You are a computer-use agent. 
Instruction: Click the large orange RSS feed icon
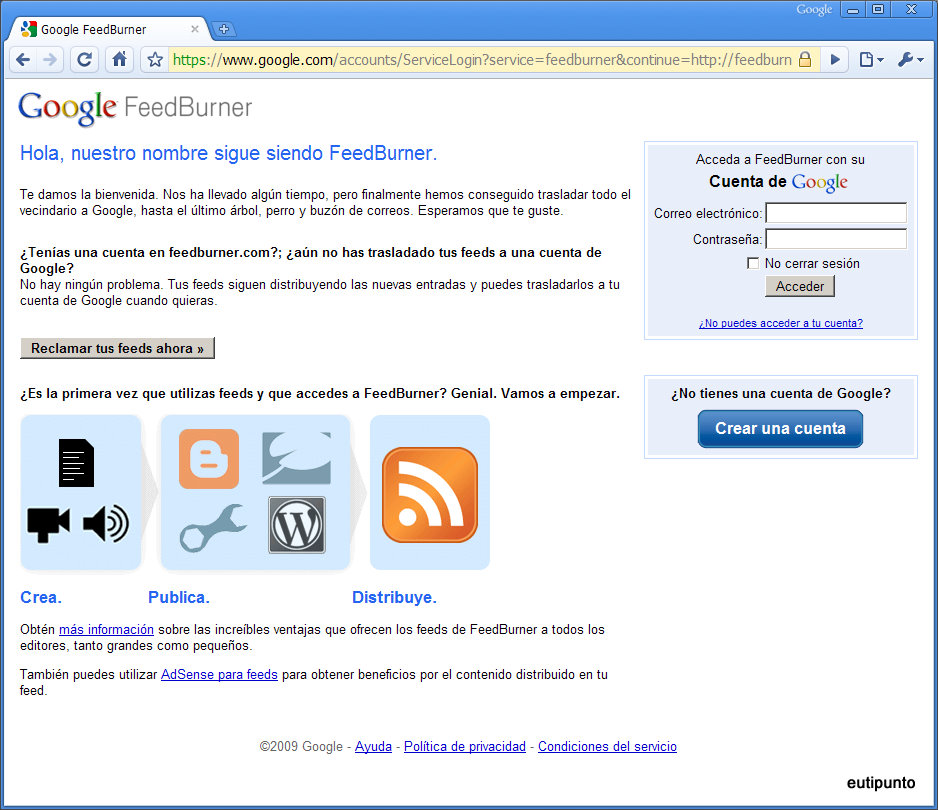[430, 495]
